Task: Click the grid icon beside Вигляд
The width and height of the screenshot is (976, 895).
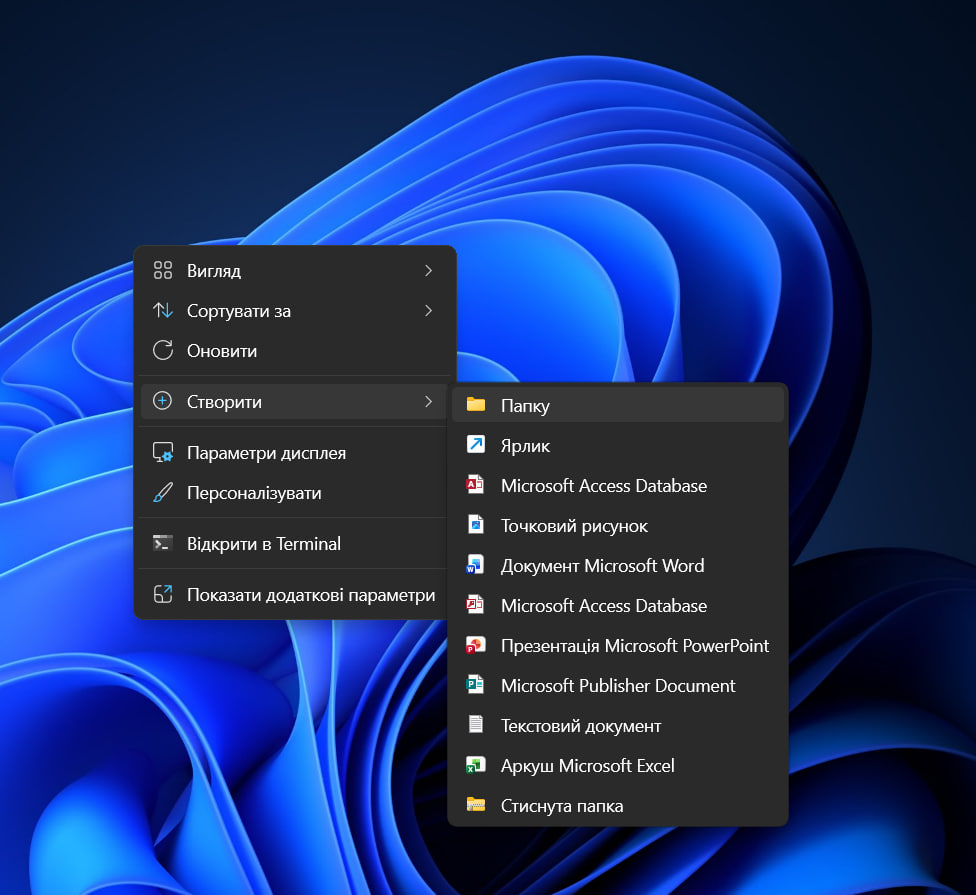Action: coord(162,270)
